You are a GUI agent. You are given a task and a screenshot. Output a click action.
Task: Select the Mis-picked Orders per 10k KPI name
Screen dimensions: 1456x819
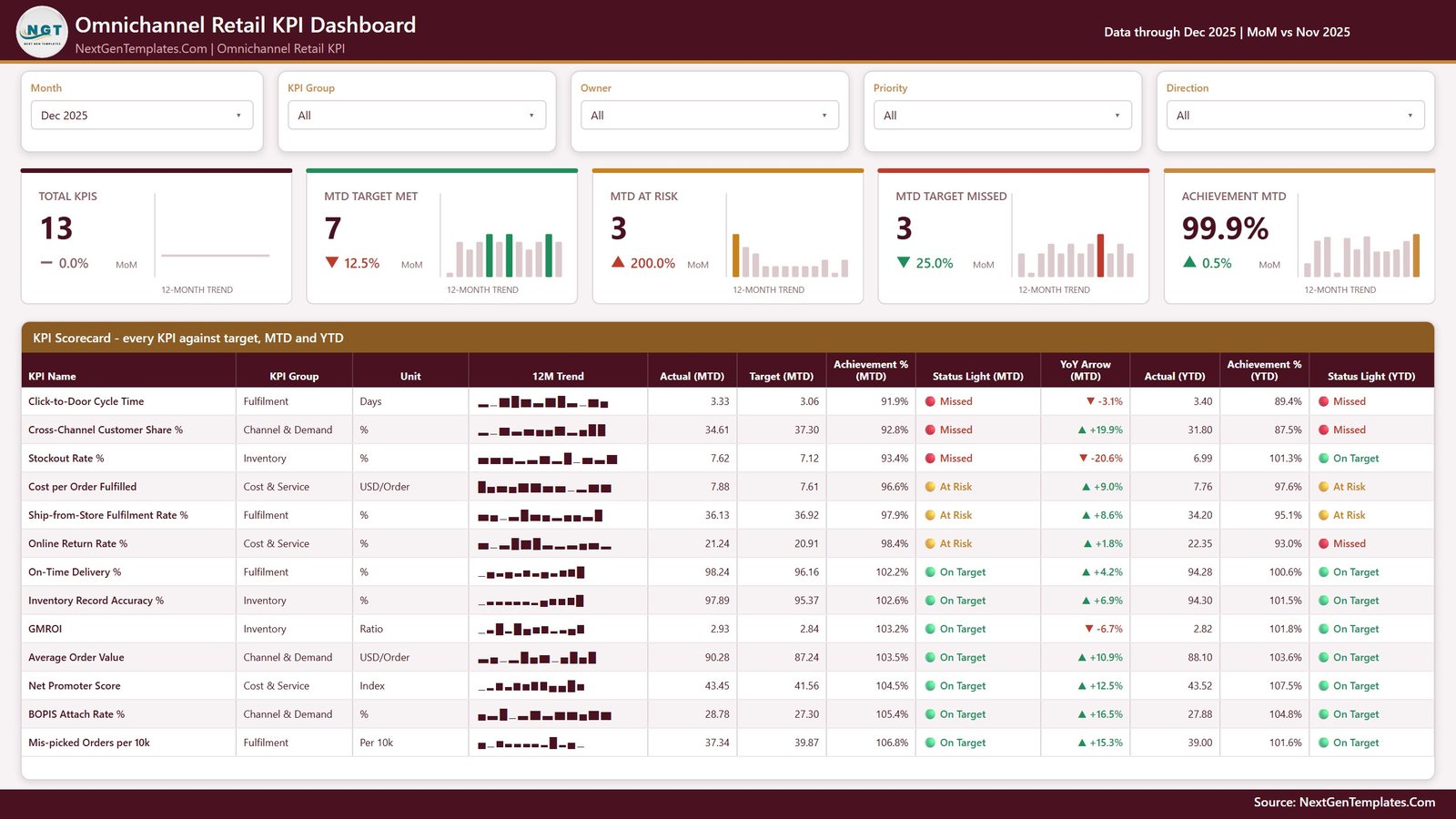(x=89, y=743)
